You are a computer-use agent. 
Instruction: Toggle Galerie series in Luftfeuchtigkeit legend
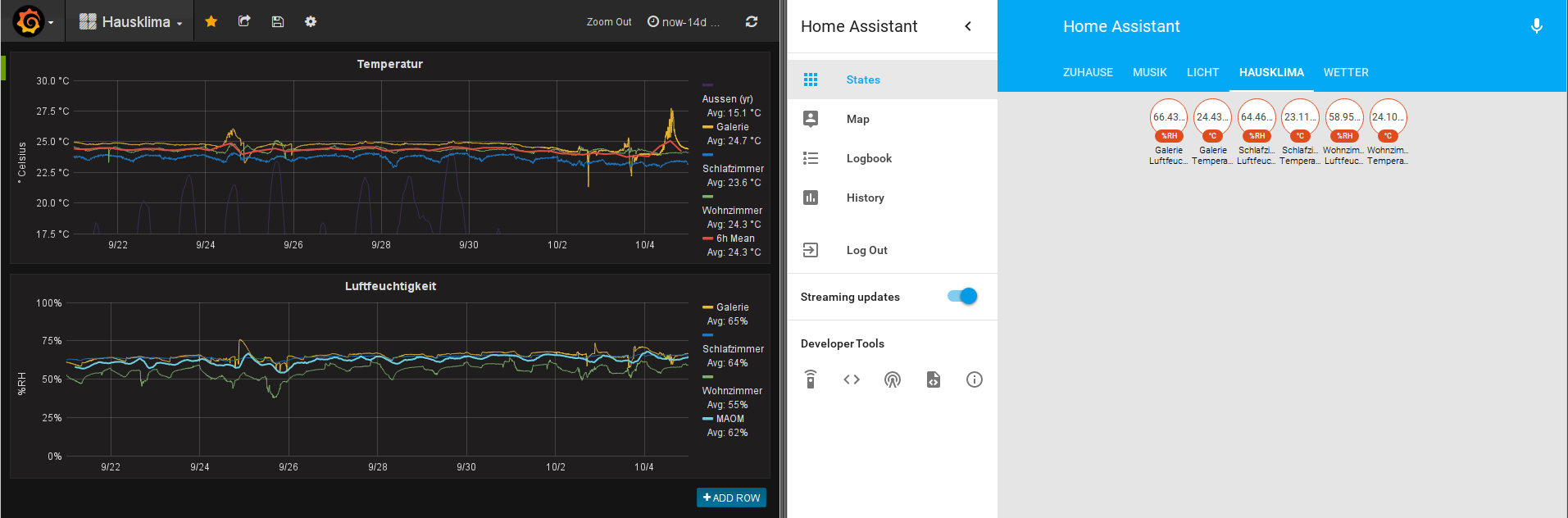click(733, 307)
